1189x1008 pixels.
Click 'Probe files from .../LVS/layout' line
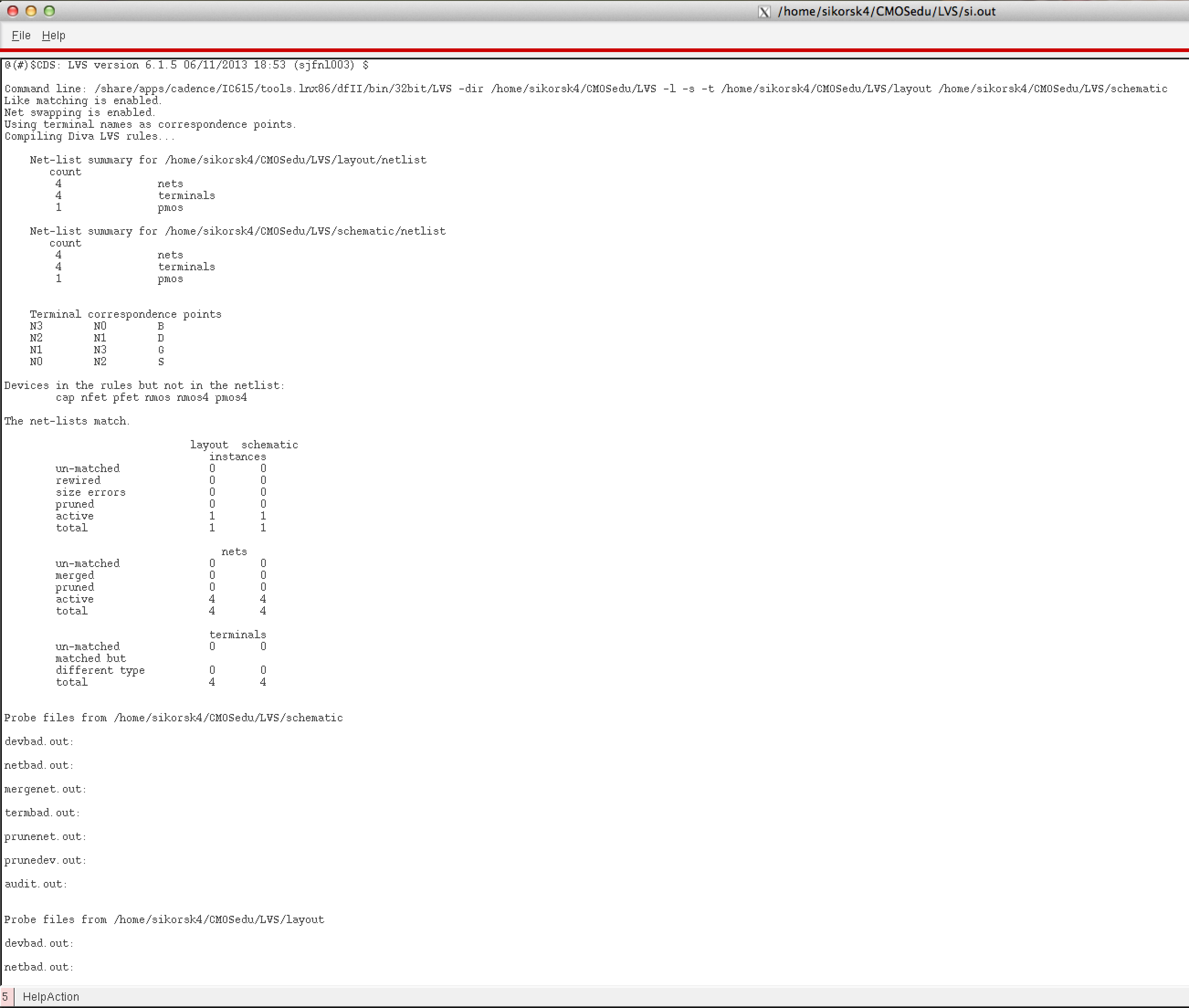(164, 920)
